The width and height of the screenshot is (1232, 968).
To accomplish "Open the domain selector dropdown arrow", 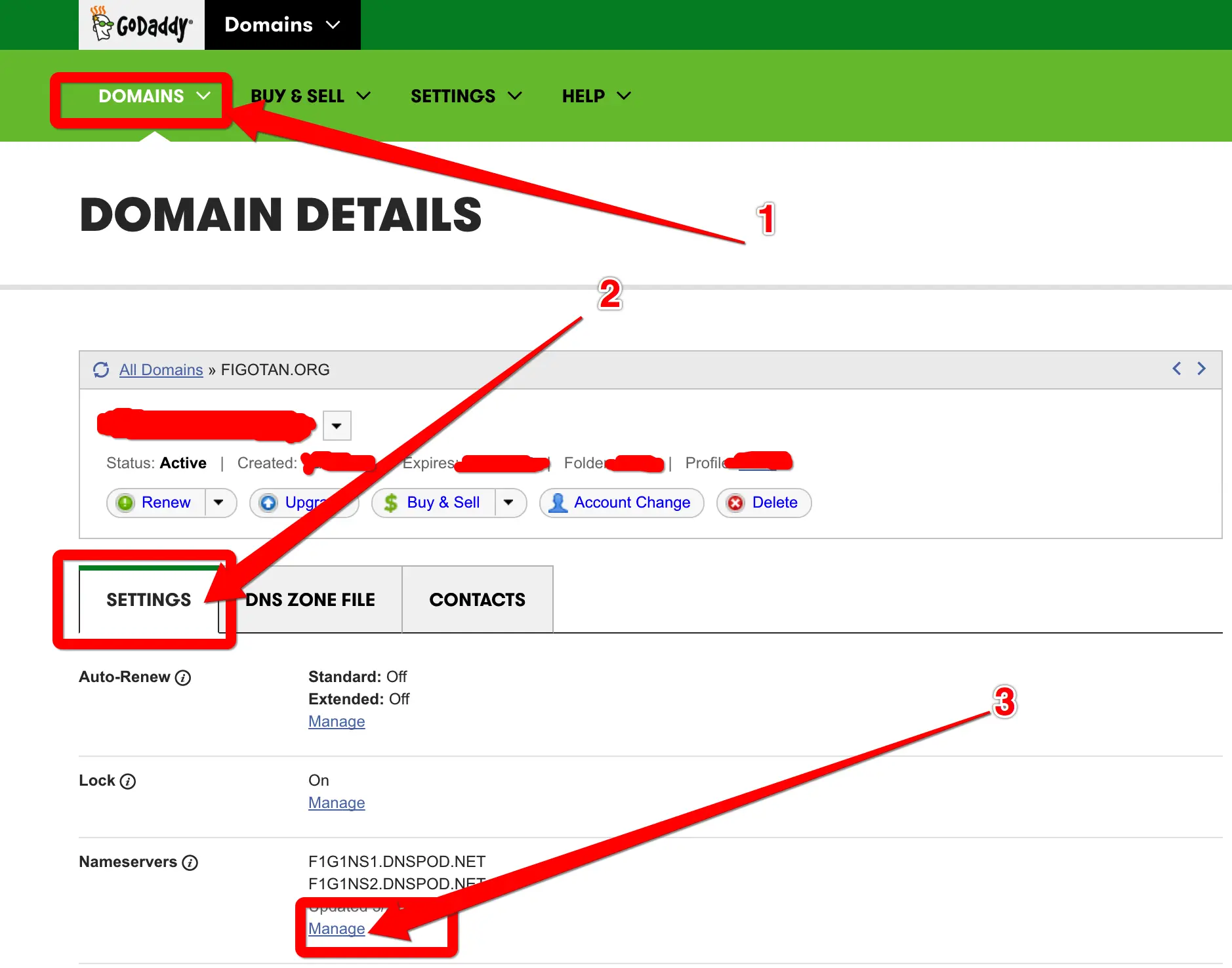I will point(337,426).
